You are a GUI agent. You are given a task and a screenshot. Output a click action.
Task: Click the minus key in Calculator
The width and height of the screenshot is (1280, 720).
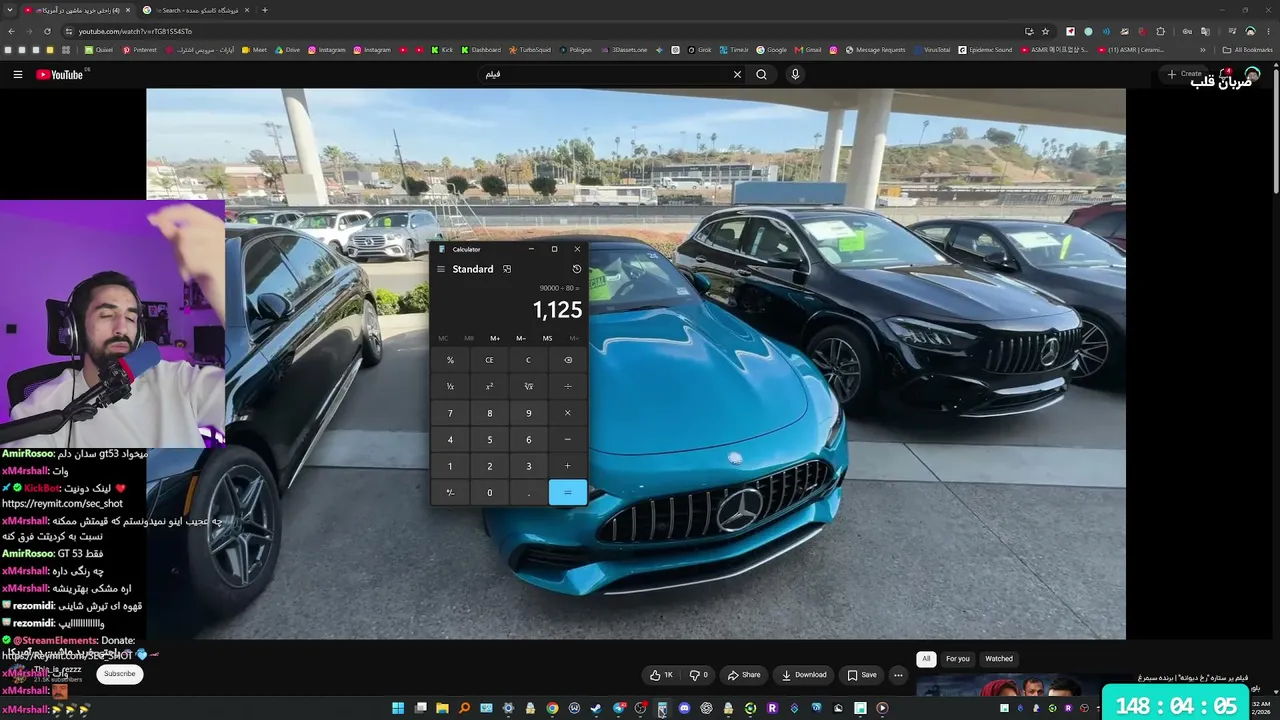[568, 439]
